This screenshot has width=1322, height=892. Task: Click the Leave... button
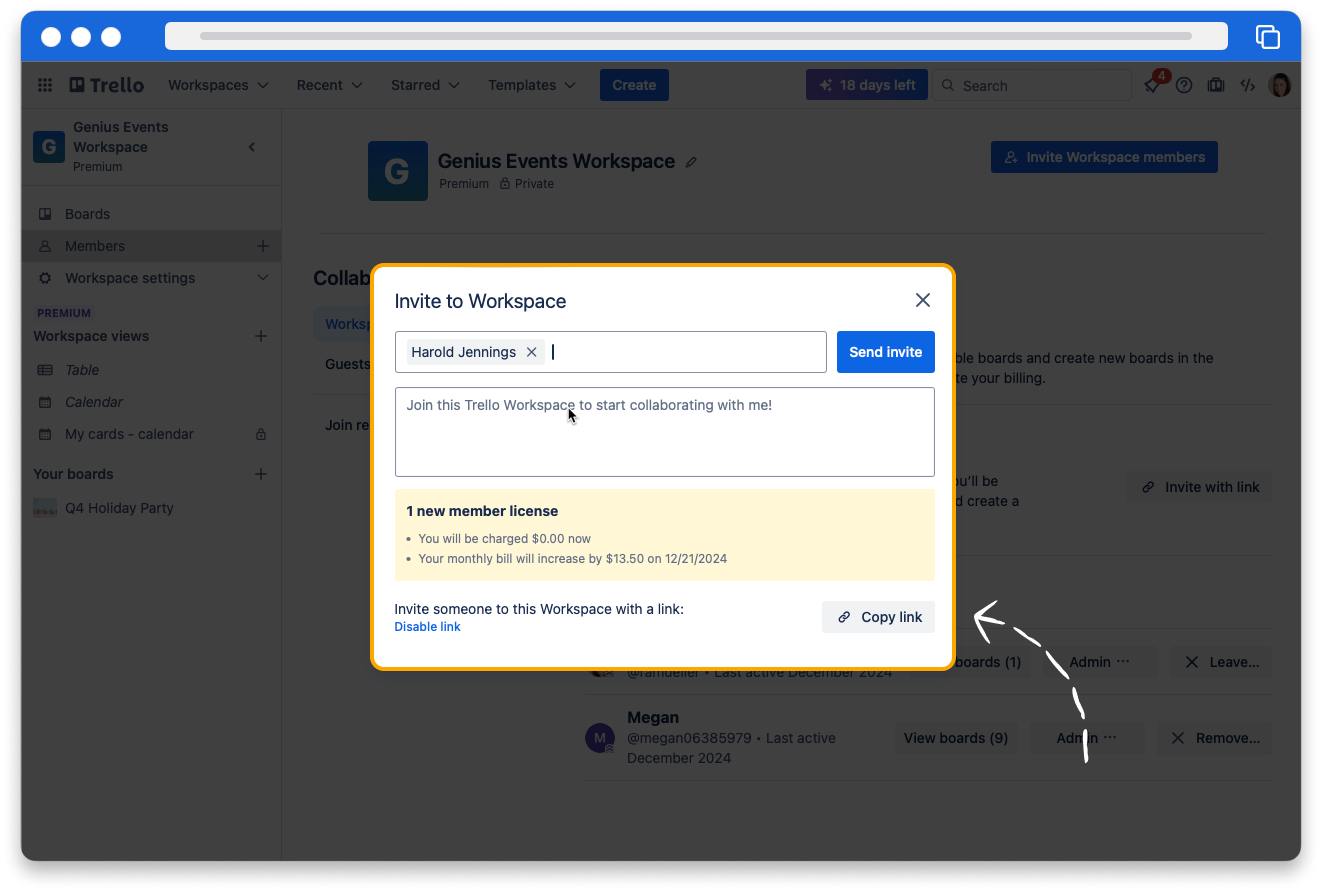tap(1221, 662)
